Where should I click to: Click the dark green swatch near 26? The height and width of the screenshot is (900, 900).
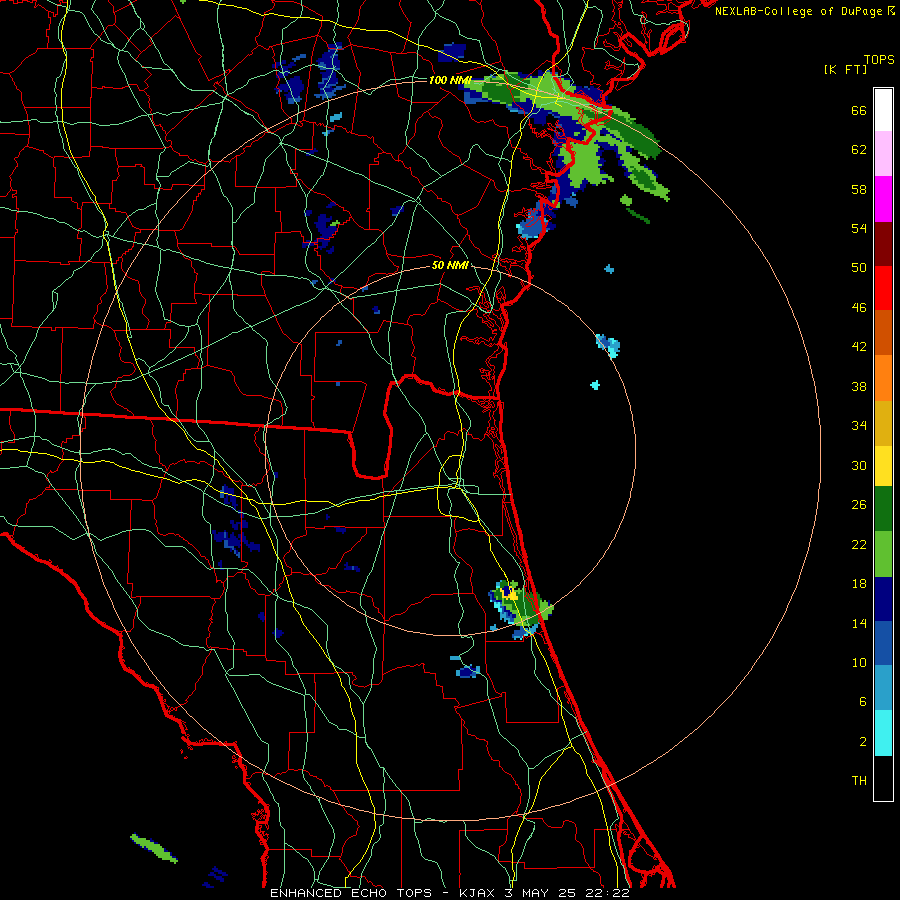pyautogui.click(x=883, y=509)
